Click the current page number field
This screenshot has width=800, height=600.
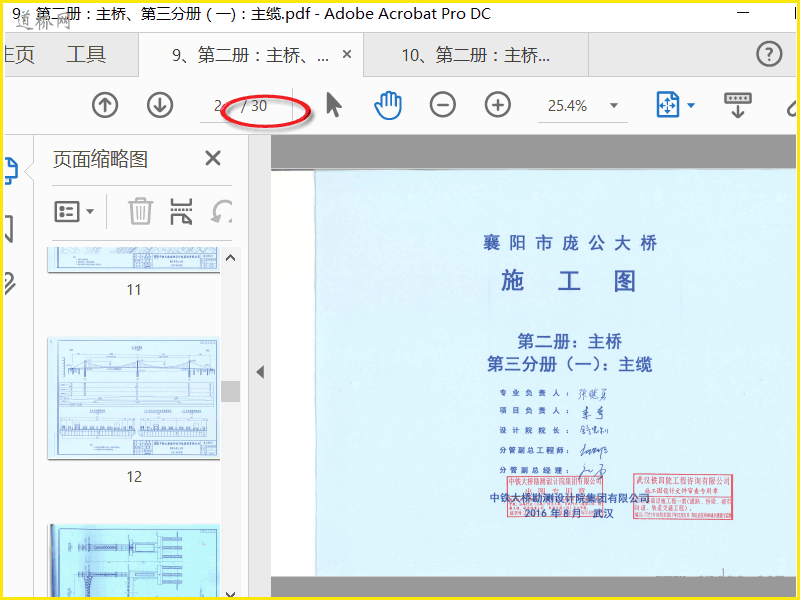tap(218, 106)
